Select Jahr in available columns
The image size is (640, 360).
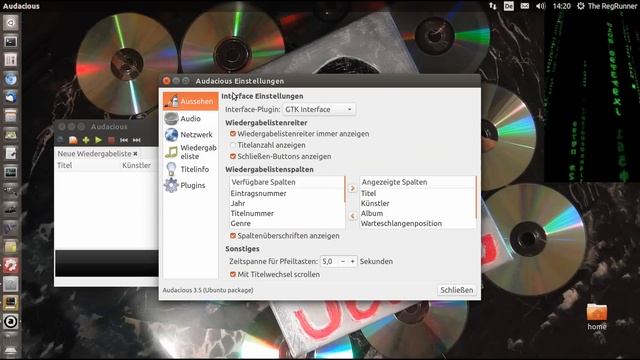(287, 203)
